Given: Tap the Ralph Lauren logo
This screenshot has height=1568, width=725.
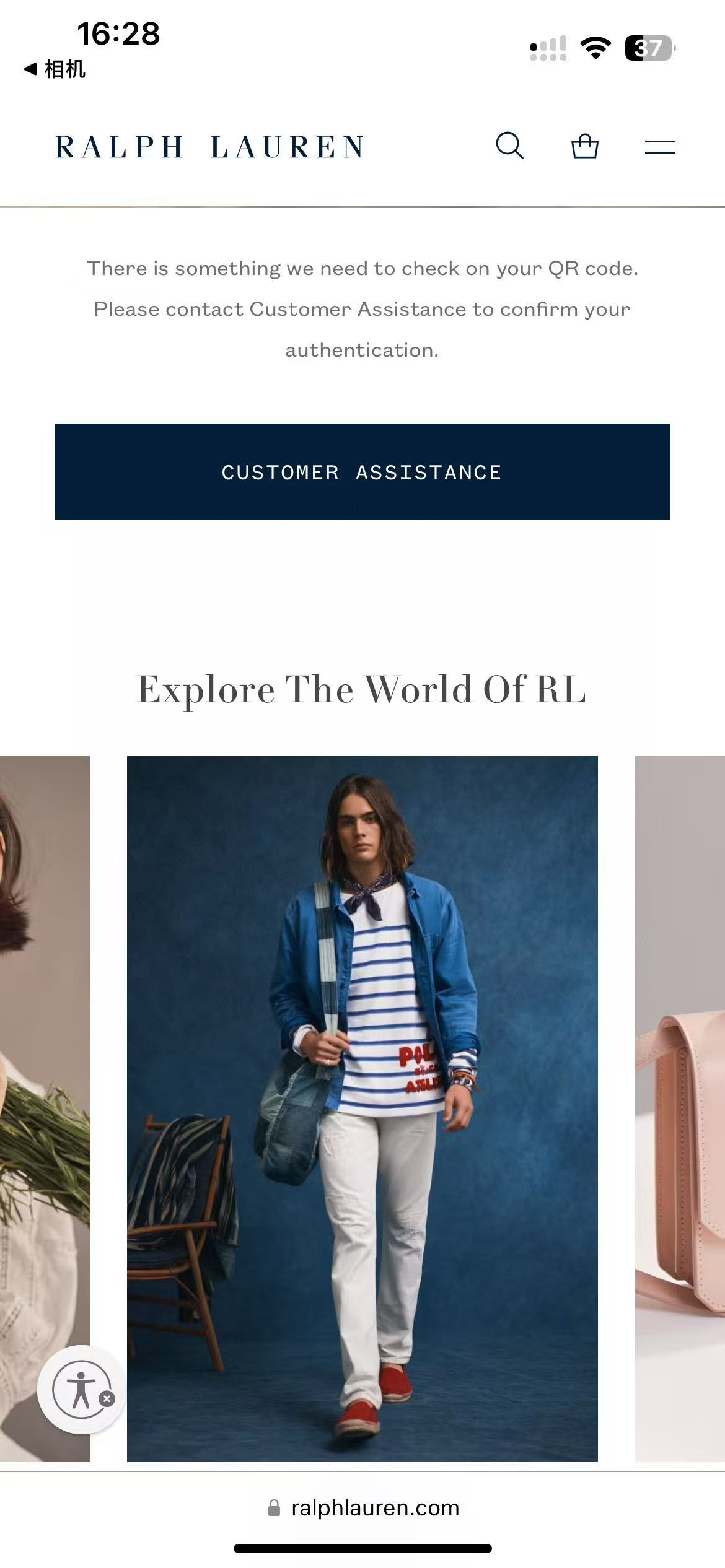Looking at the screenshot, I should (209, 147).
